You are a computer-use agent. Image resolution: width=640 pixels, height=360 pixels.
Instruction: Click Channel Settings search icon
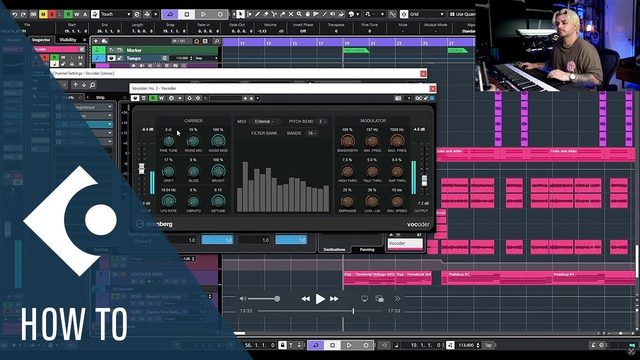pyautogui.click(x=93, y=85)
